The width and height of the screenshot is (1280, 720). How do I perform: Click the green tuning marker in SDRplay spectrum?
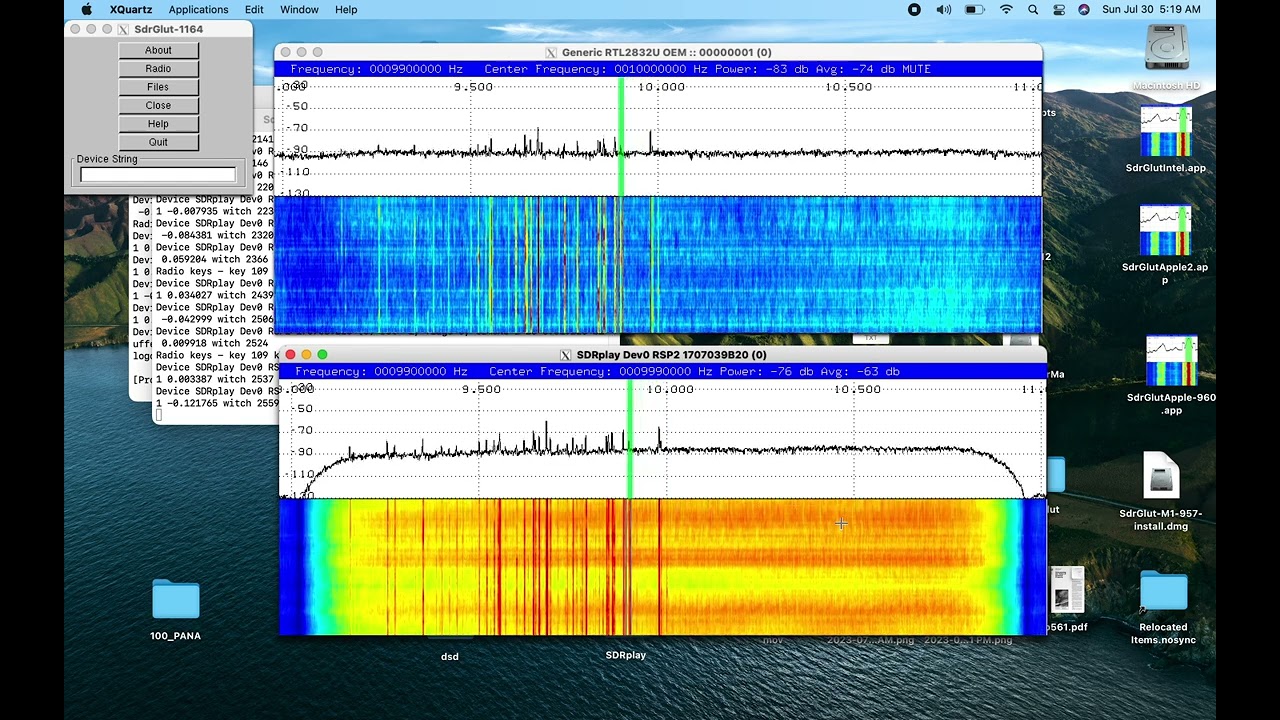click(x=629, y=438)
